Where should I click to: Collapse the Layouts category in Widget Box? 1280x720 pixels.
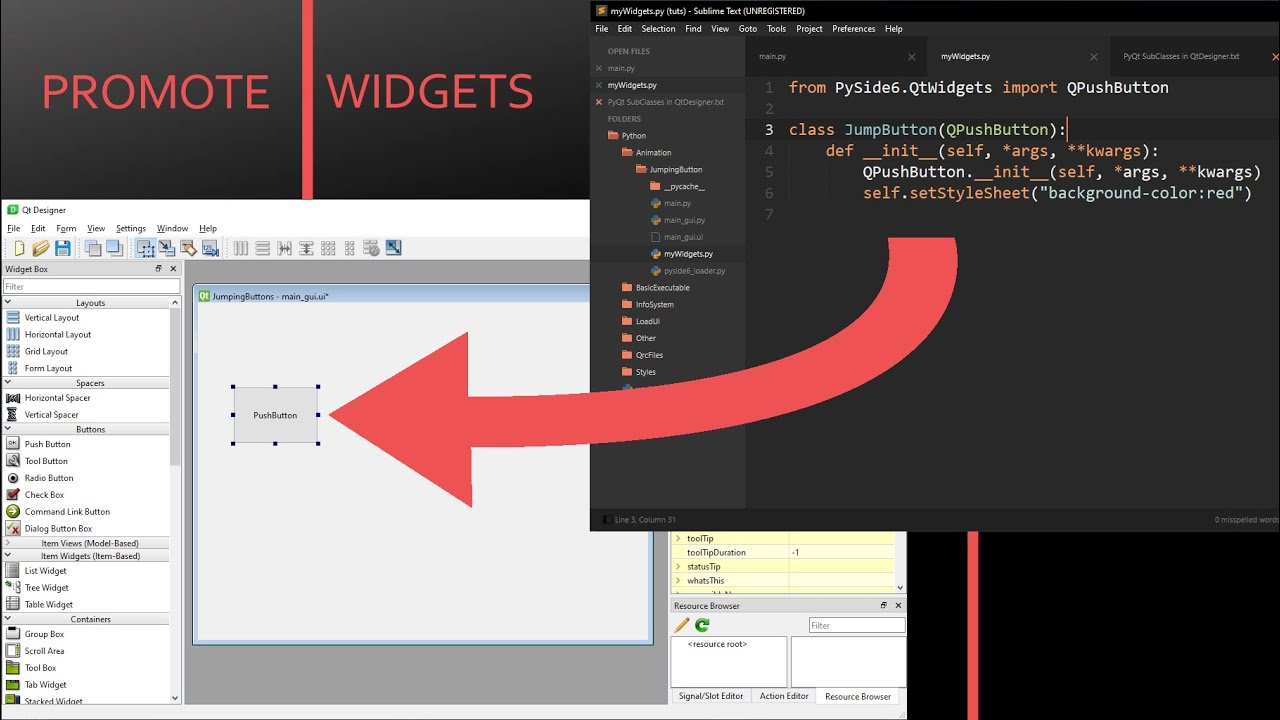(8, 302)
